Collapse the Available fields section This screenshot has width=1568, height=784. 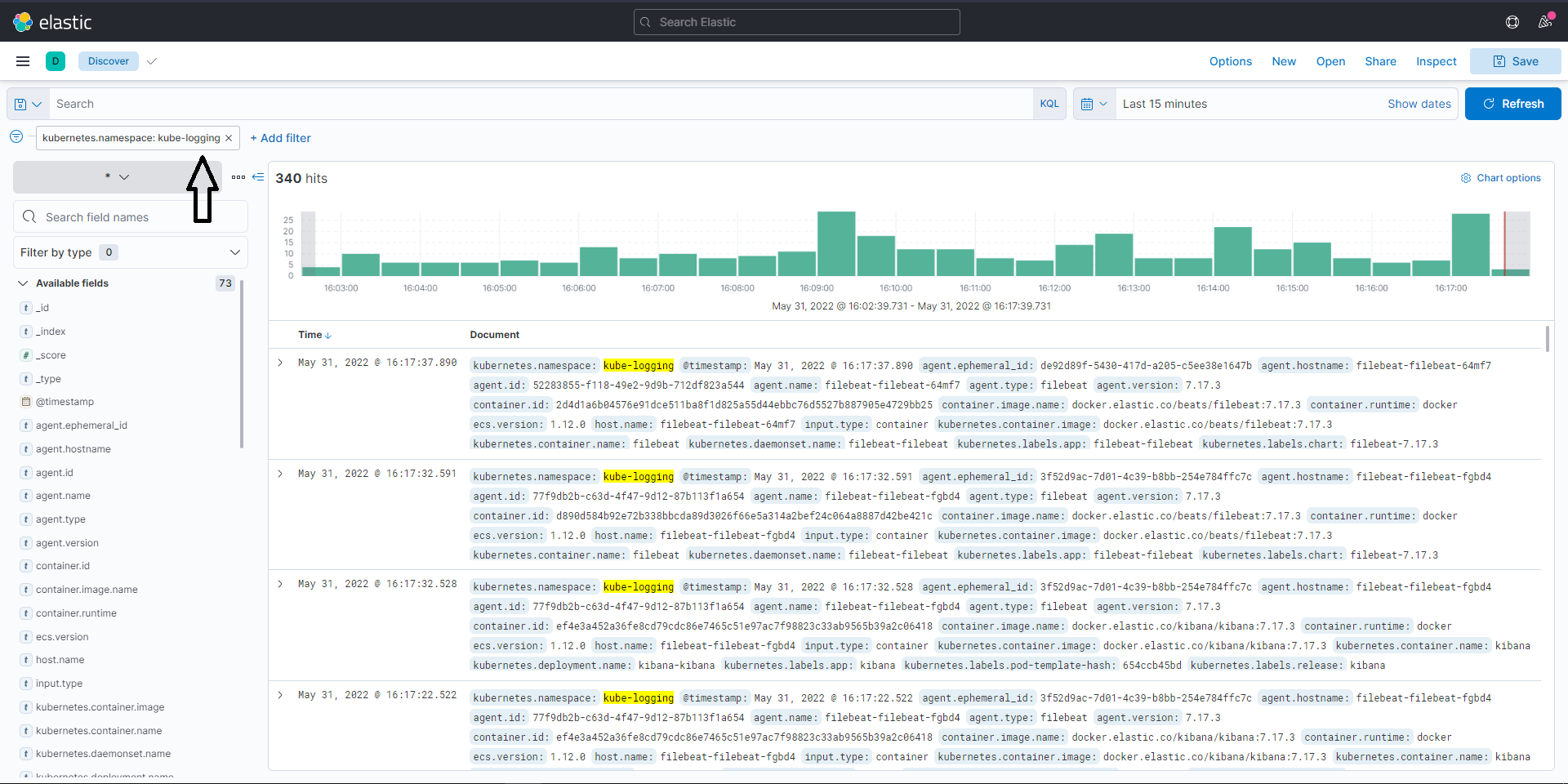pyautogui.click(x=23, y=283)
